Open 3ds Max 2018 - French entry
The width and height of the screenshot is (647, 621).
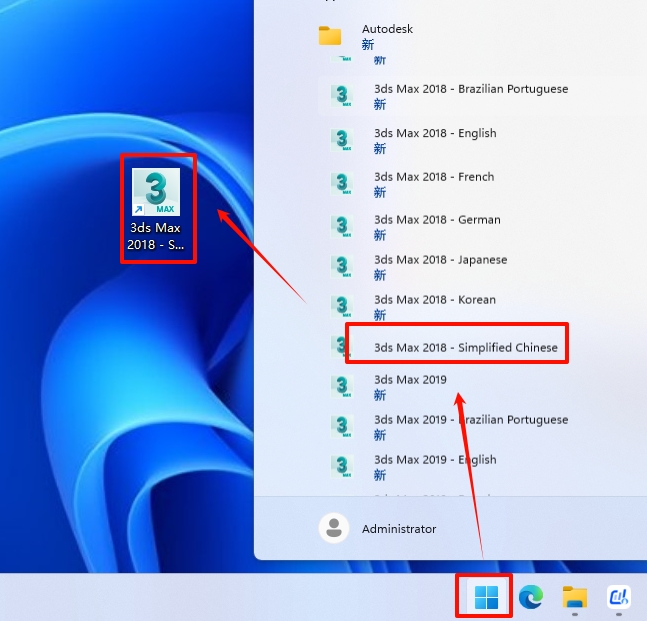pyautogui.click(x=434, y=177)
